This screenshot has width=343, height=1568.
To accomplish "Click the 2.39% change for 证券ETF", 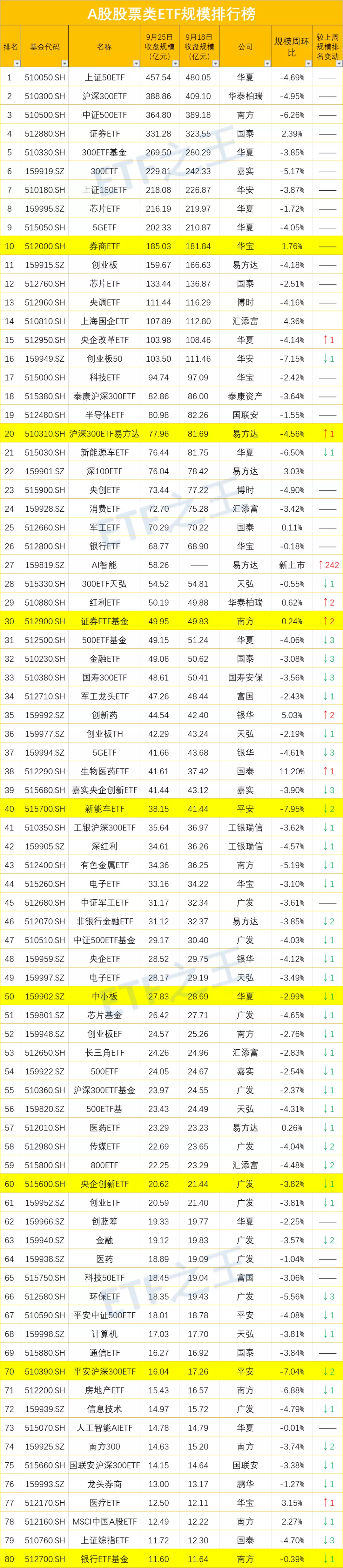I will (292, 134).
